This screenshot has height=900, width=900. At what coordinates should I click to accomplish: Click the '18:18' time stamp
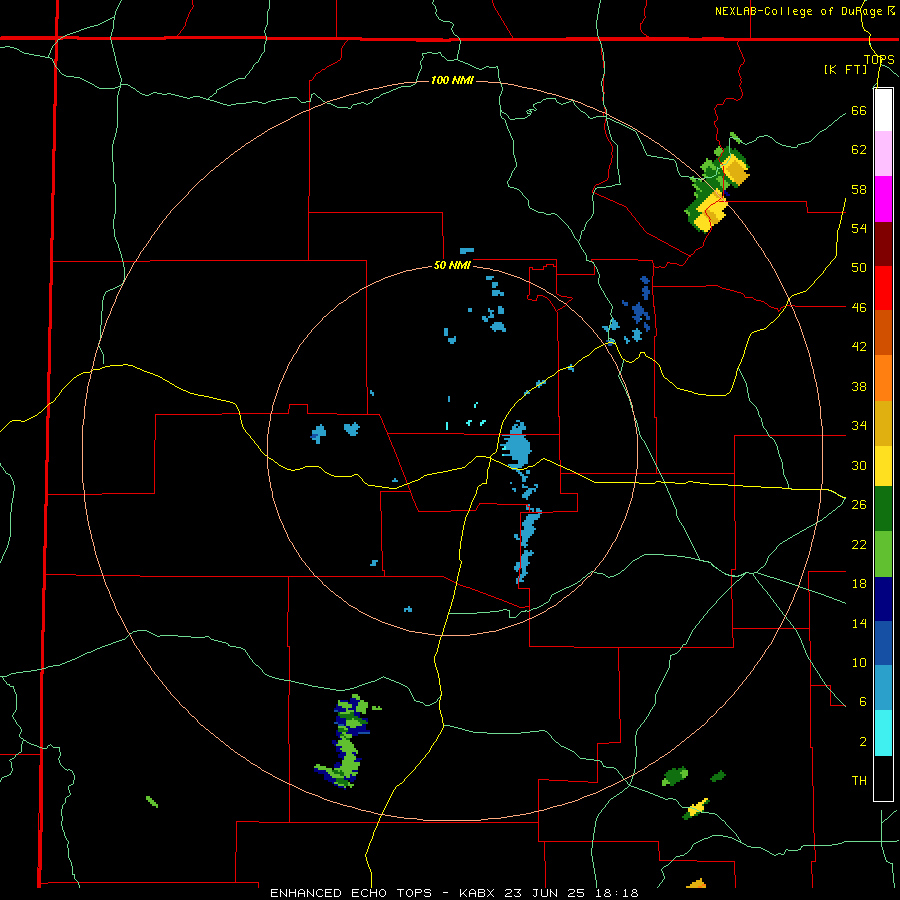tap(615, 893)
